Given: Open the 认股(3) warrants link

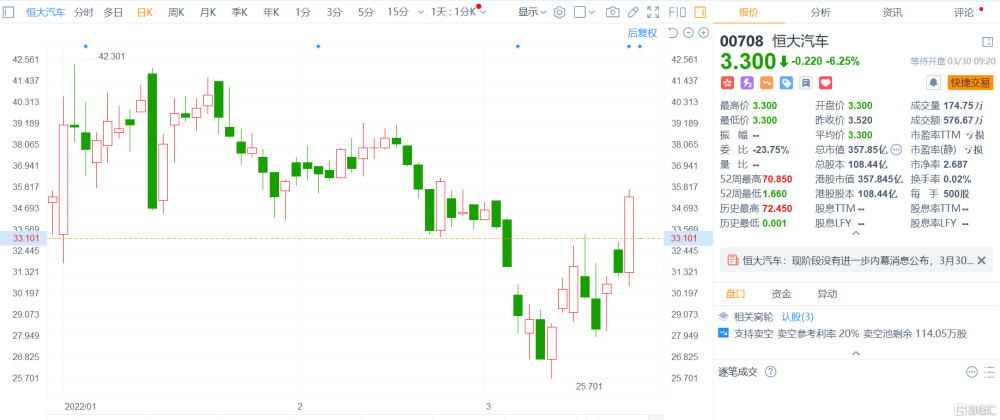Looking at the screenshot, I should (x=798, y=317).
